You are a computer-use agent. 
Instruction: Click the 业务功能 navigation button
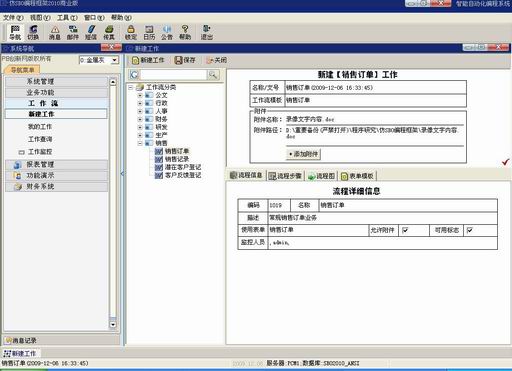56,92
